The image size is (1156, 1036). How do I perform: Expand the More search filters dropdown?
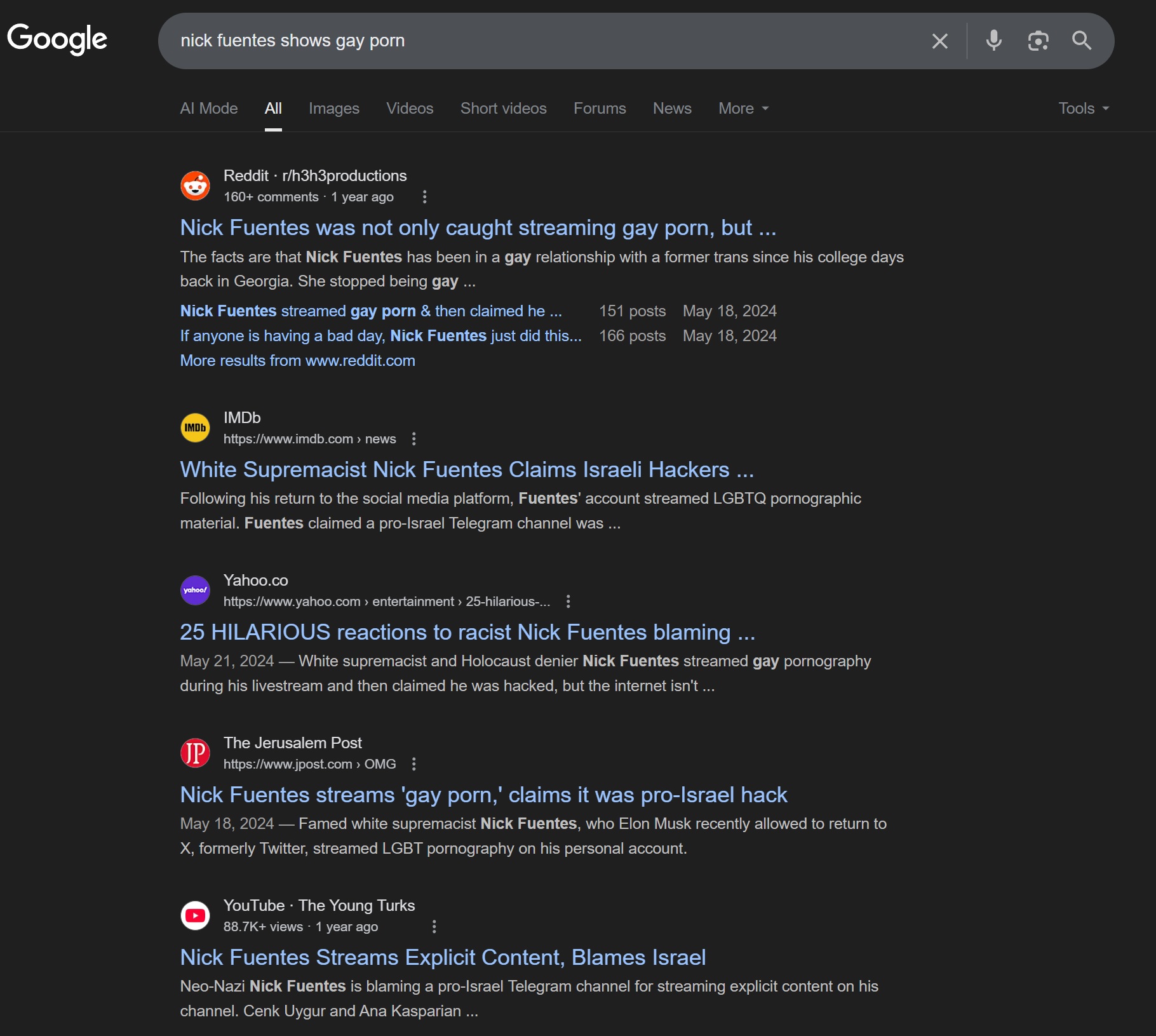pos(744,109)
